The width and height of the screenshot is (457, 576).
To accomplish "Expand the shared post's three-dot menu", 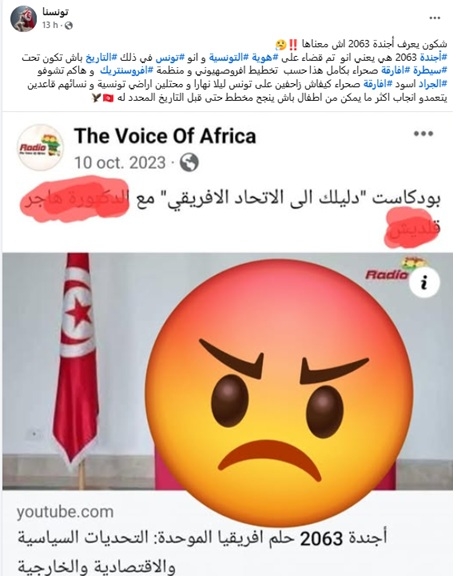I will coord(423,133).
